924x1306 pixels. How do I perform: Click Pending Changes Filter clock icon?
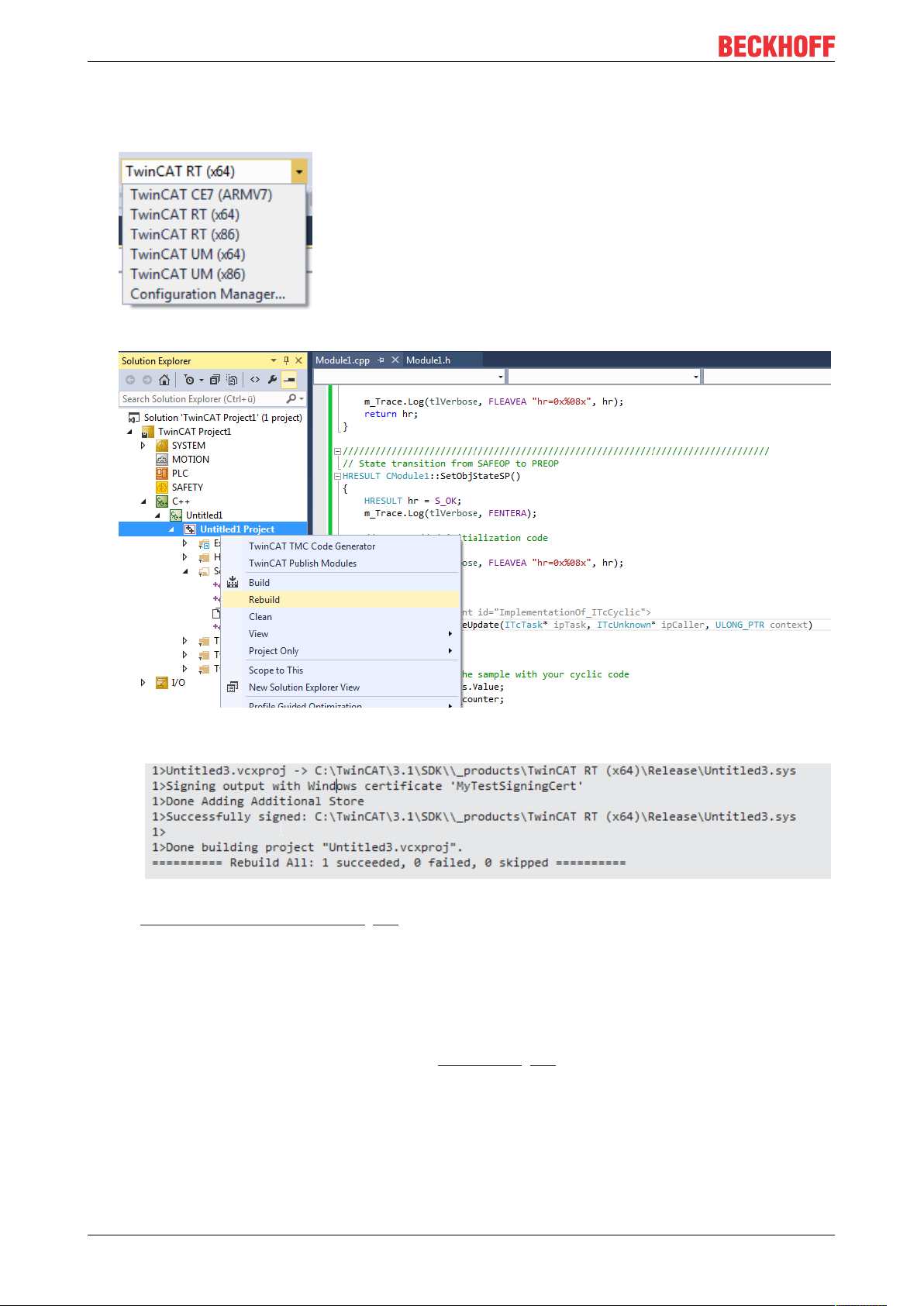click(189, 380)
